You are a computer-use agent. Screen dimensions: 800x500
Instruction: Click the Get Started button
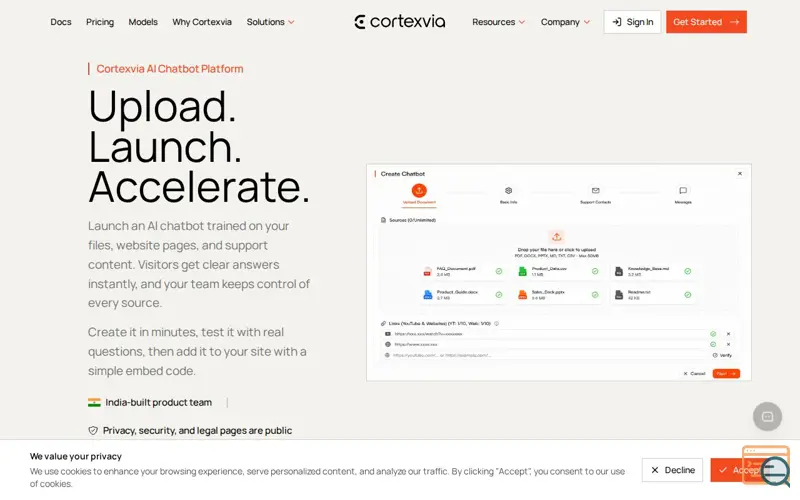(x=706, y=22)
